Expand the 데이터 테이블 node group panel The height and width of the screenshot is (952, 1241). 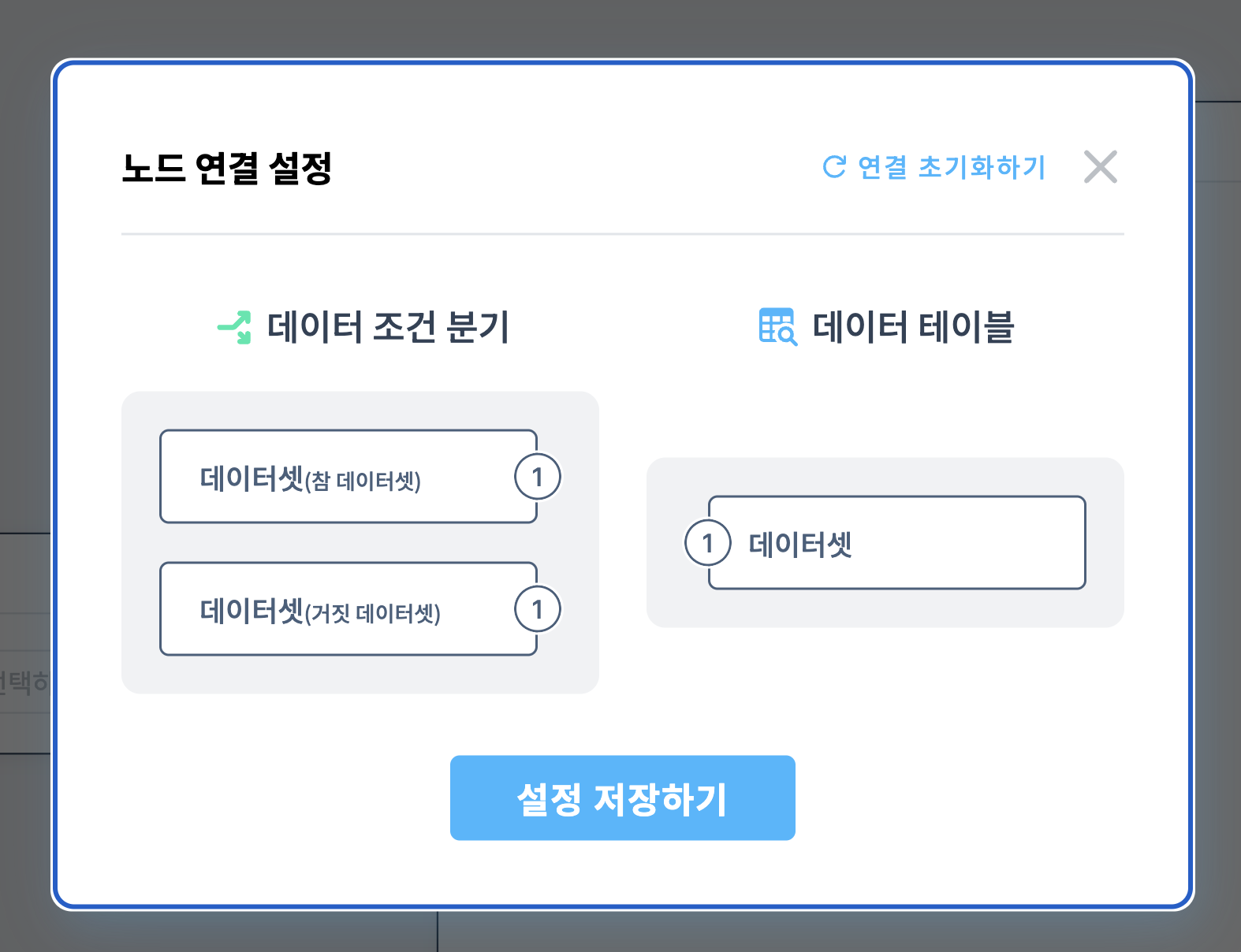[x=885, y=542]
